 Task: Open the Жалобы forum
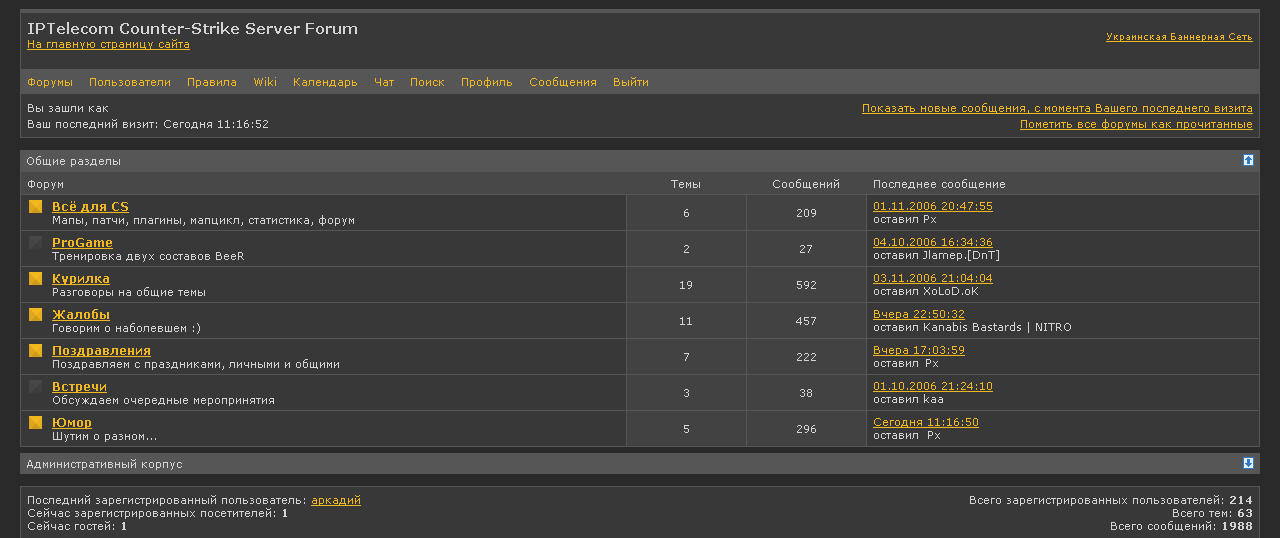click(x=81, y=315)
